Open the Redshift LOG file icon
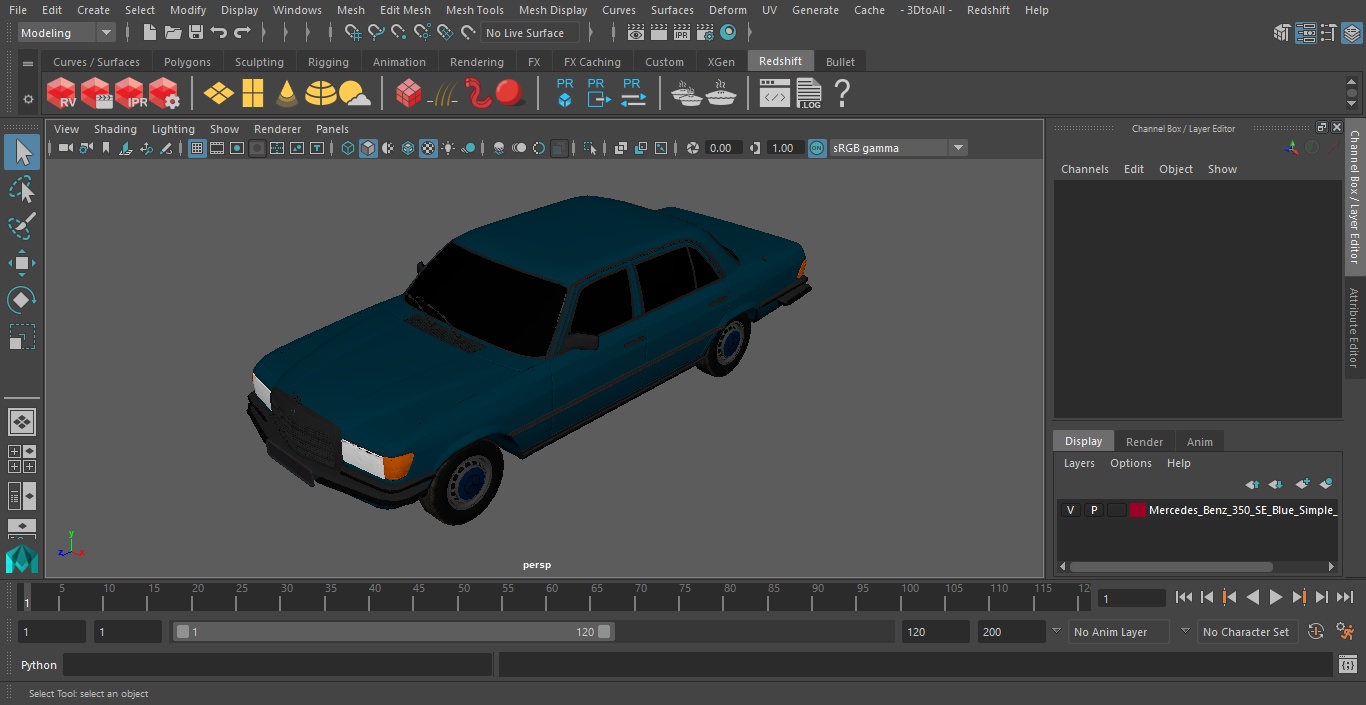1366x705 pixels. point(809,94)
